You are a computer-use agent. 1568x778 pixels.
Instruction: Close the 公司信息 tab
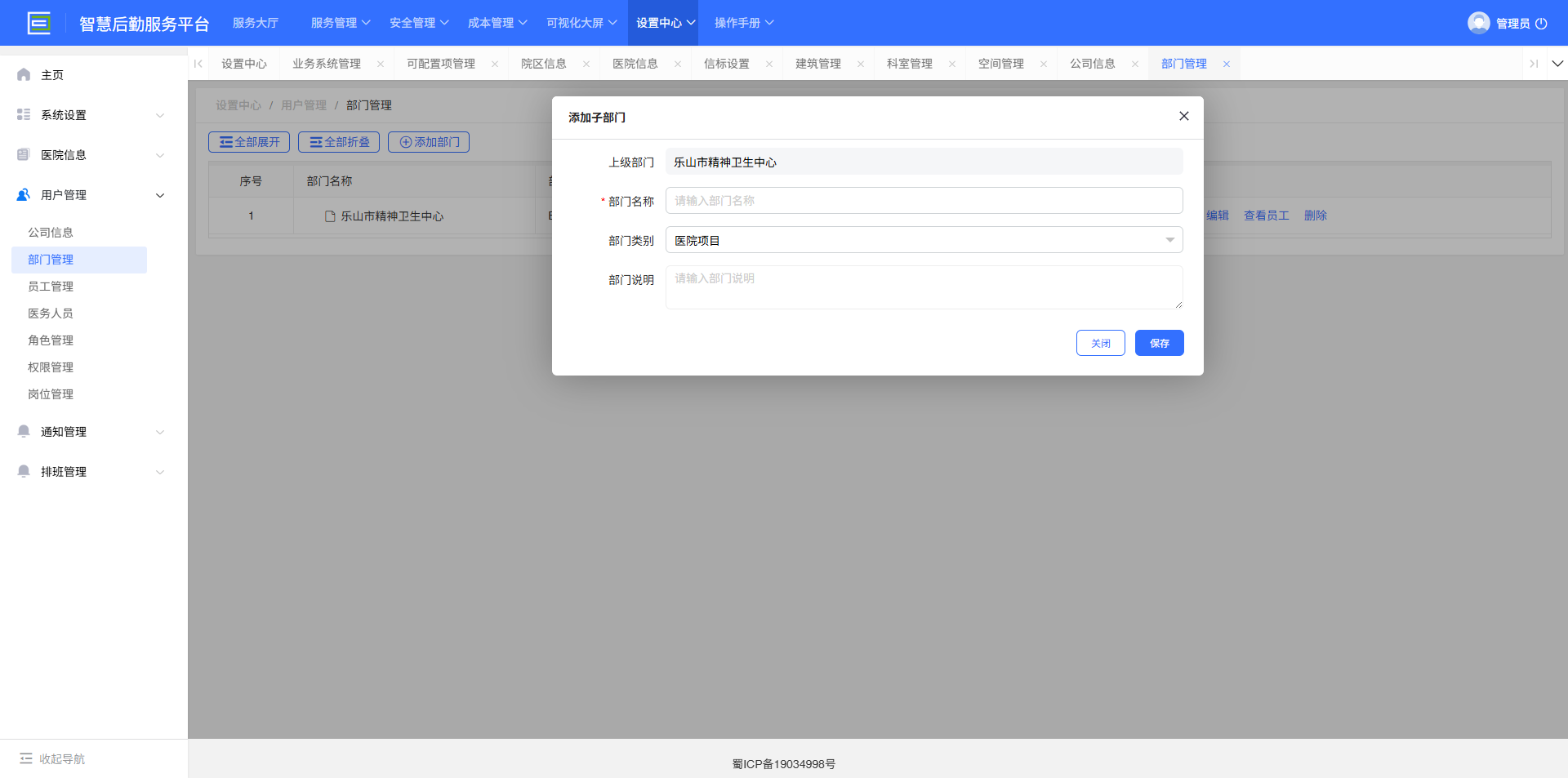pos(1135,64)
